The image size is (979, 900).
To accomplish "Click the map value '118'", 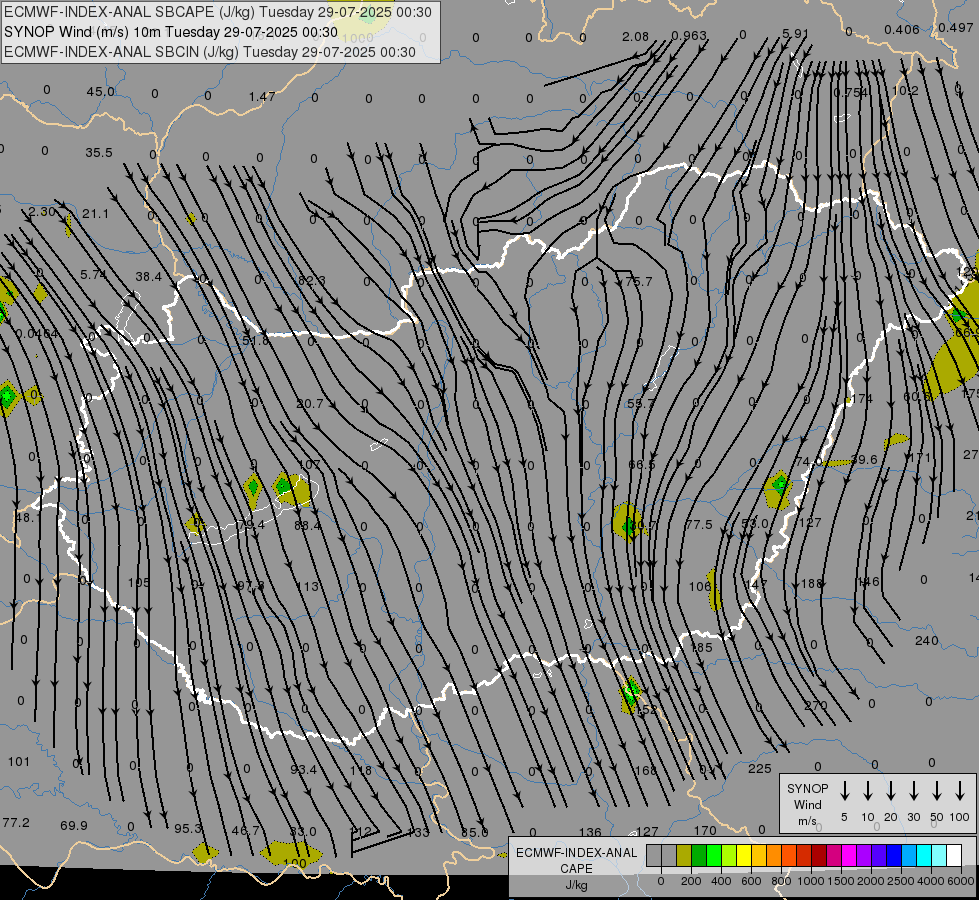I will coord(360,770).
